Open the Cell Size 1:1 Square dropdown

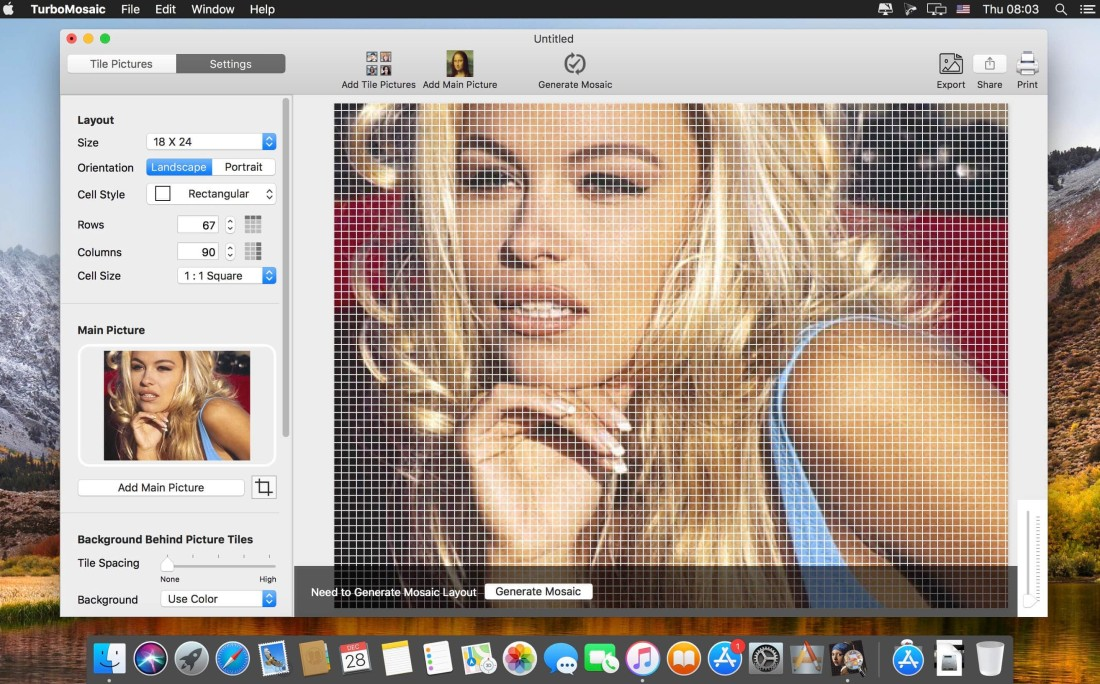(227, 276)
